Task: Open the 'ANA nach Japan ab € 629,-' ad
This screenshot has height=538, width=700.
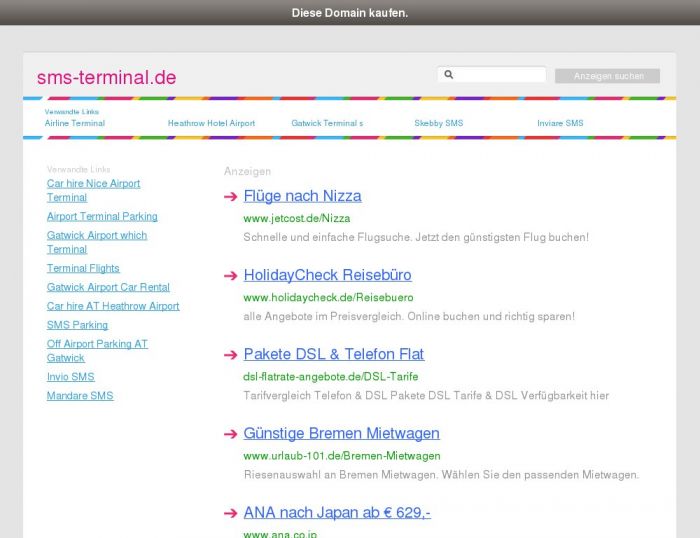Action: point(337,513)
